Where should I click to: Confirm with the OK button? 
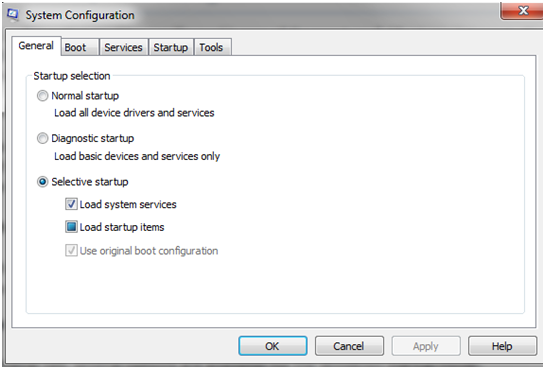[x=273, y=346]
